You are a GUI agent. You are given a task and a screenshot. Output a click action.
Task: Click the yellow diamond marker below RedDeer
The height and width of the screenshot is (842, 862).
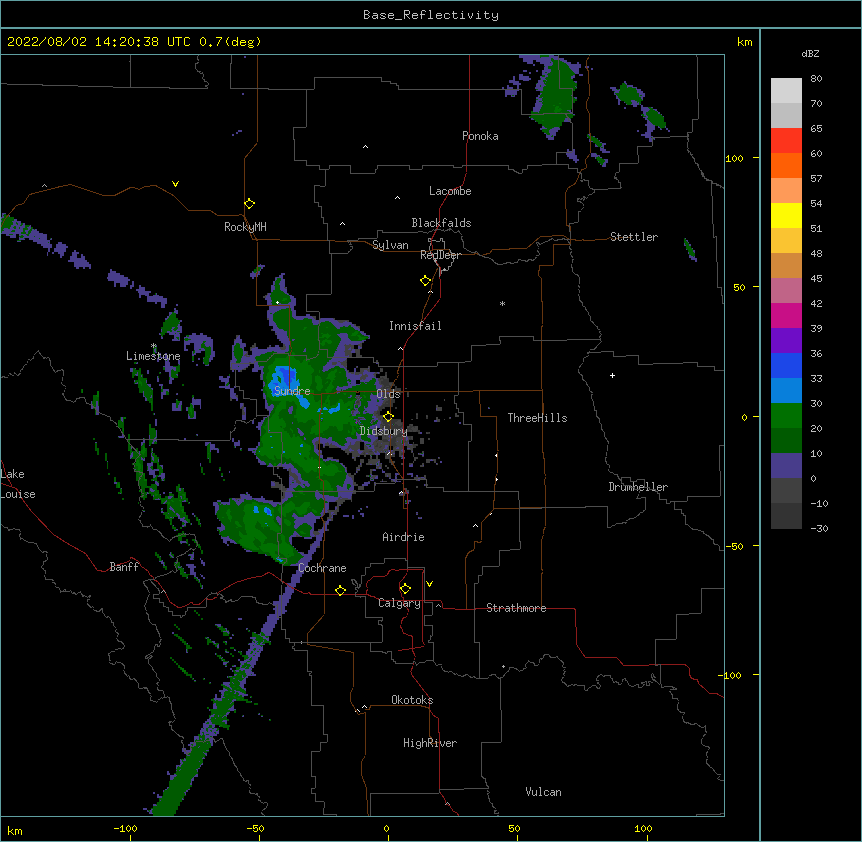(426, 281)
